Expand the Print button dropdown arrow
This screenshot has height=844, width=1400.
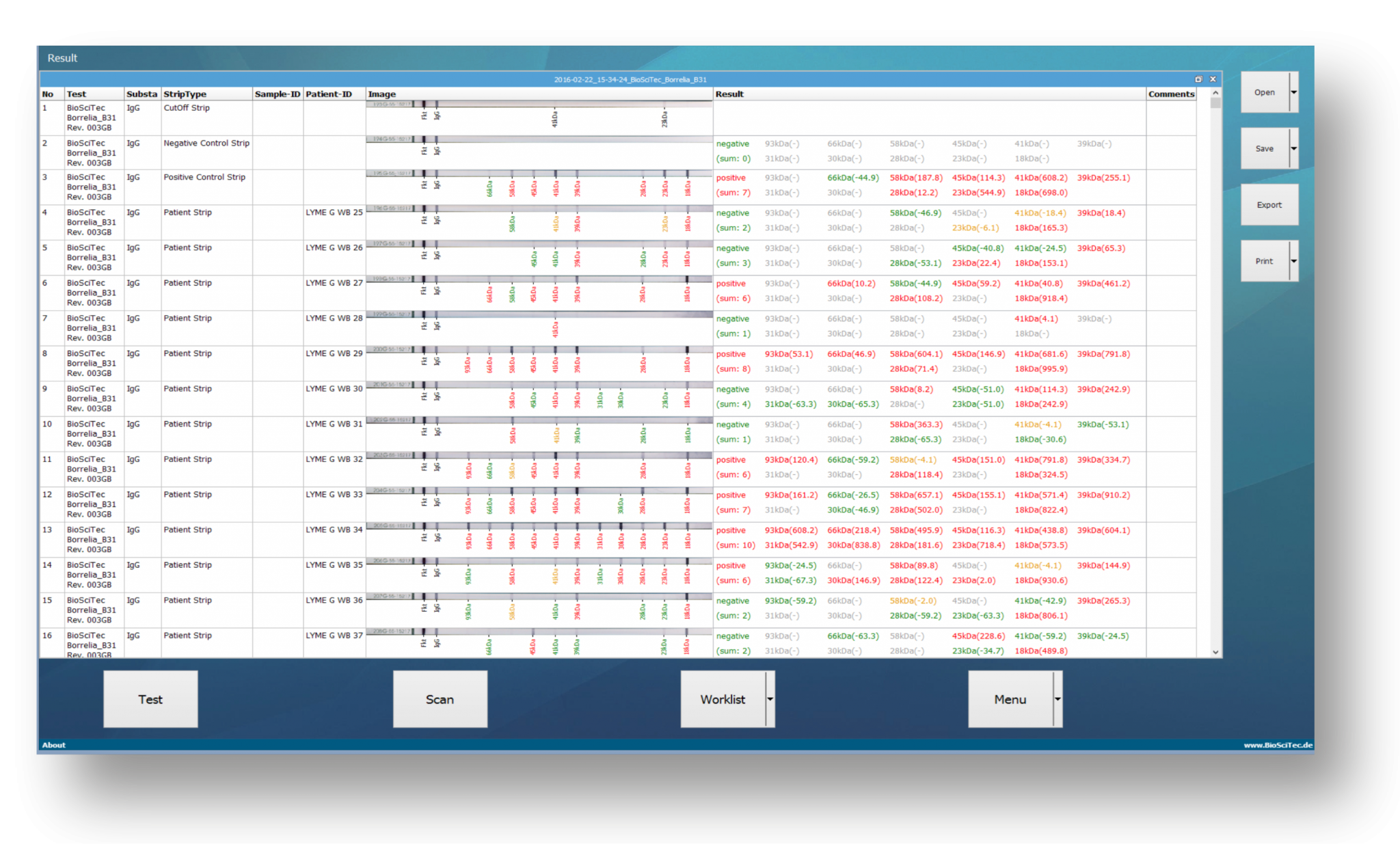[1293, 261]
